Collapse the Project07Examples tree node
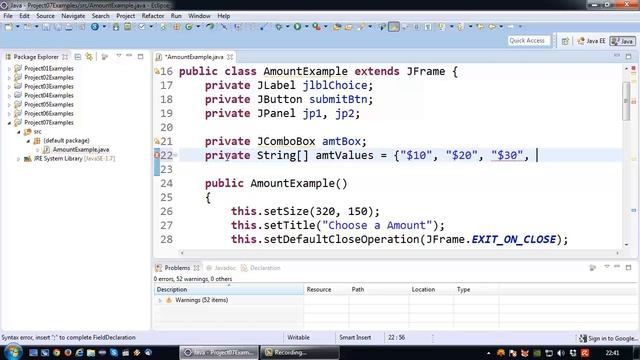The height and width of the screenshot is (360, 640). [9, 123]
